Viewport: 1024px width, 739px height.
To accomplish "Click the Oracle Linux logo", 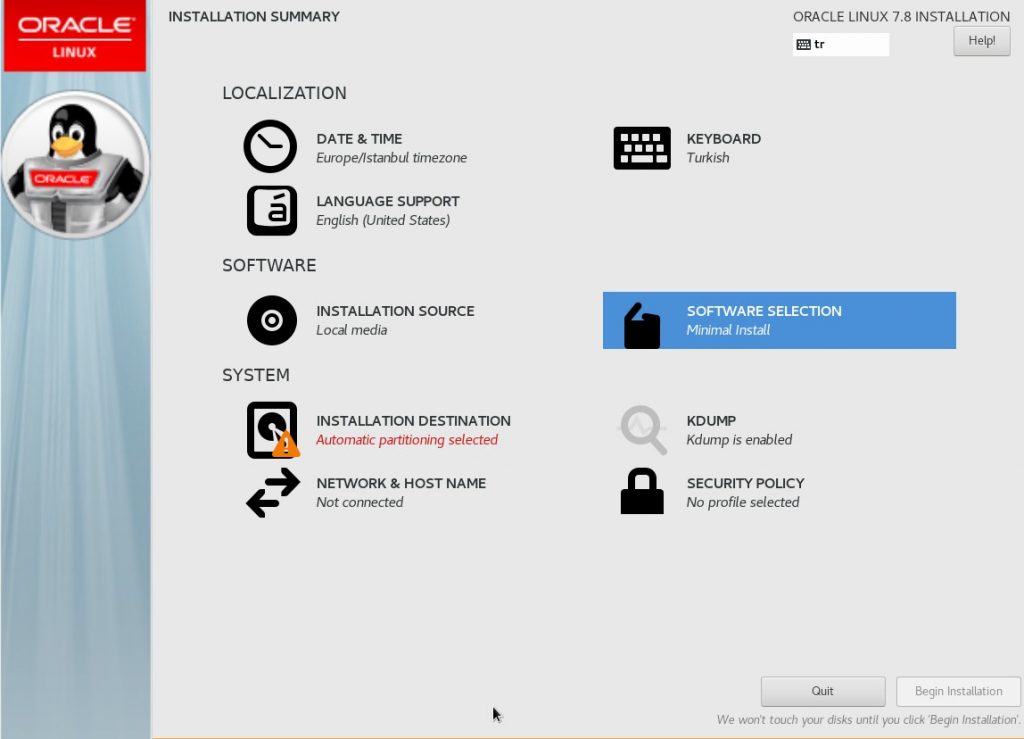I will pos(74,36).
